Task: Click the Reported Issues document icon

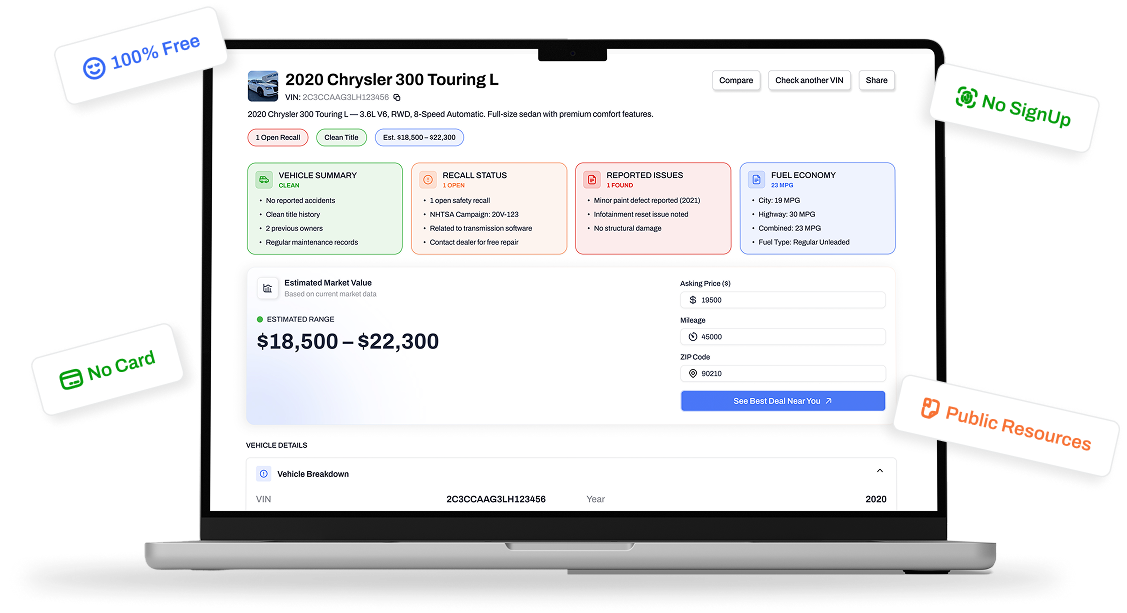Action: point(592,180)
